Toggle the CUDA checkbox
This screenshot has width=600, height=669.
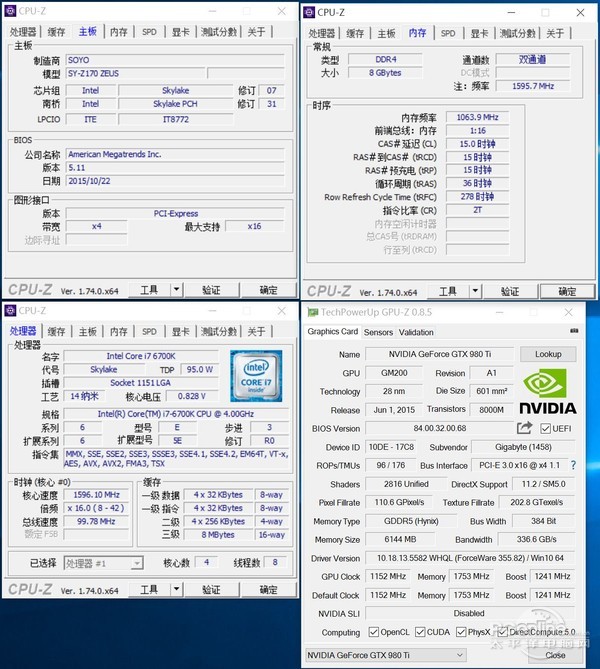pyautogui.click(x=420, y=632)
